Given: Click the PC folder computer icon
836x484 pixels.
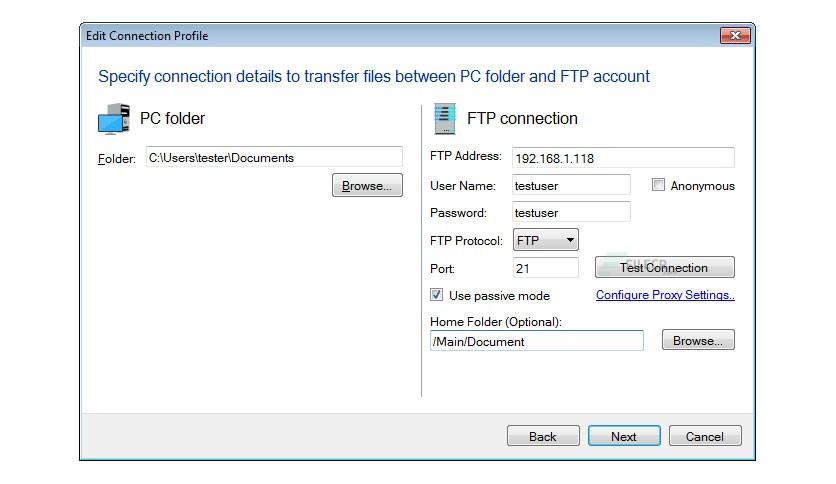Looking at the screenshot, I should coord(114,118).
